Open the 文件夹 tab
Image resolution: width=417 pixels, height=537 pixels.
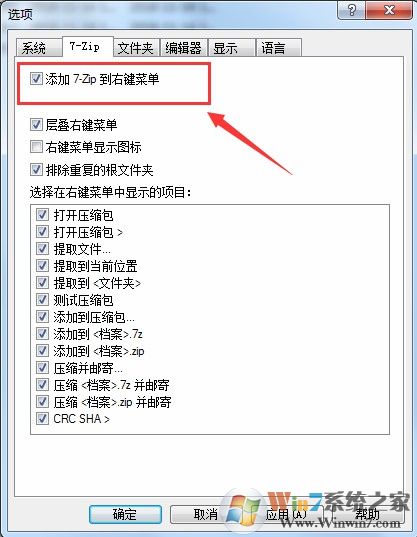pos(136,48)
